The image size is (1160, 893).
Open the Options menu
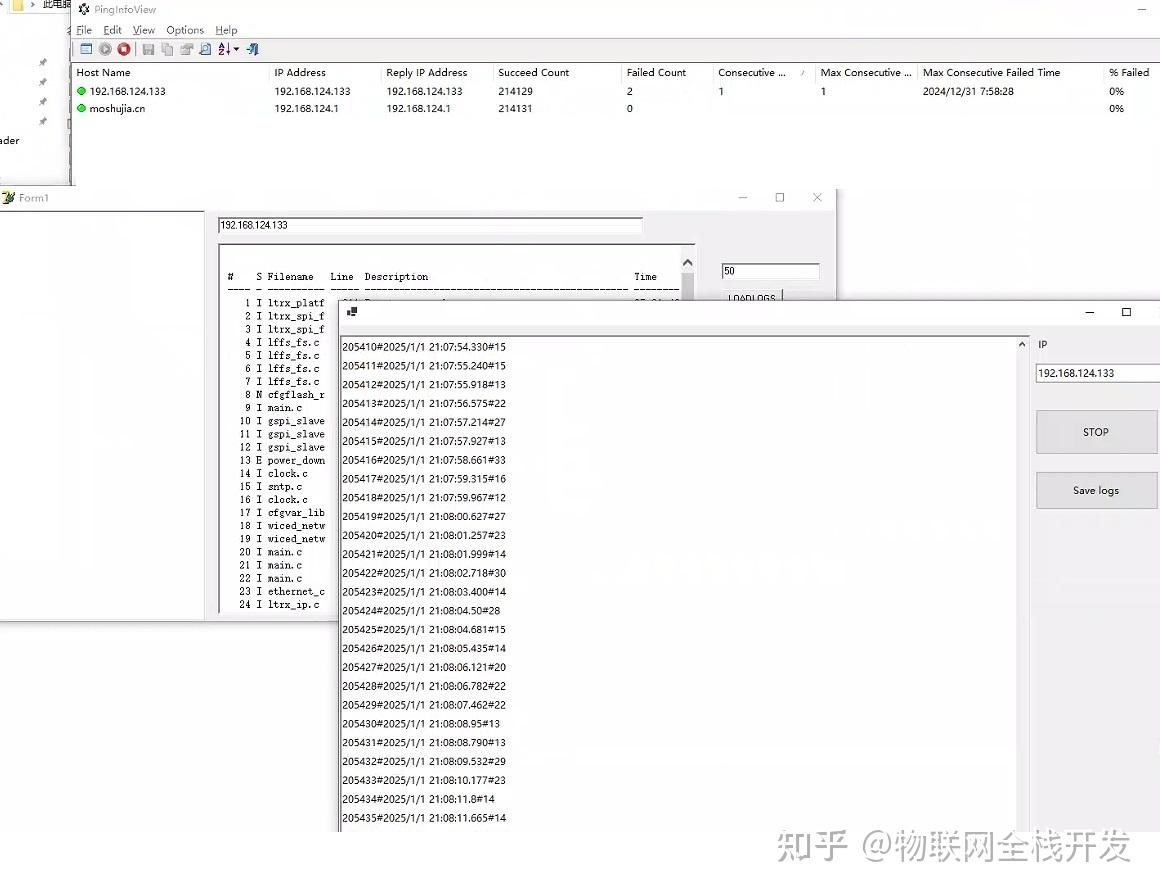[x=184, y=30]
